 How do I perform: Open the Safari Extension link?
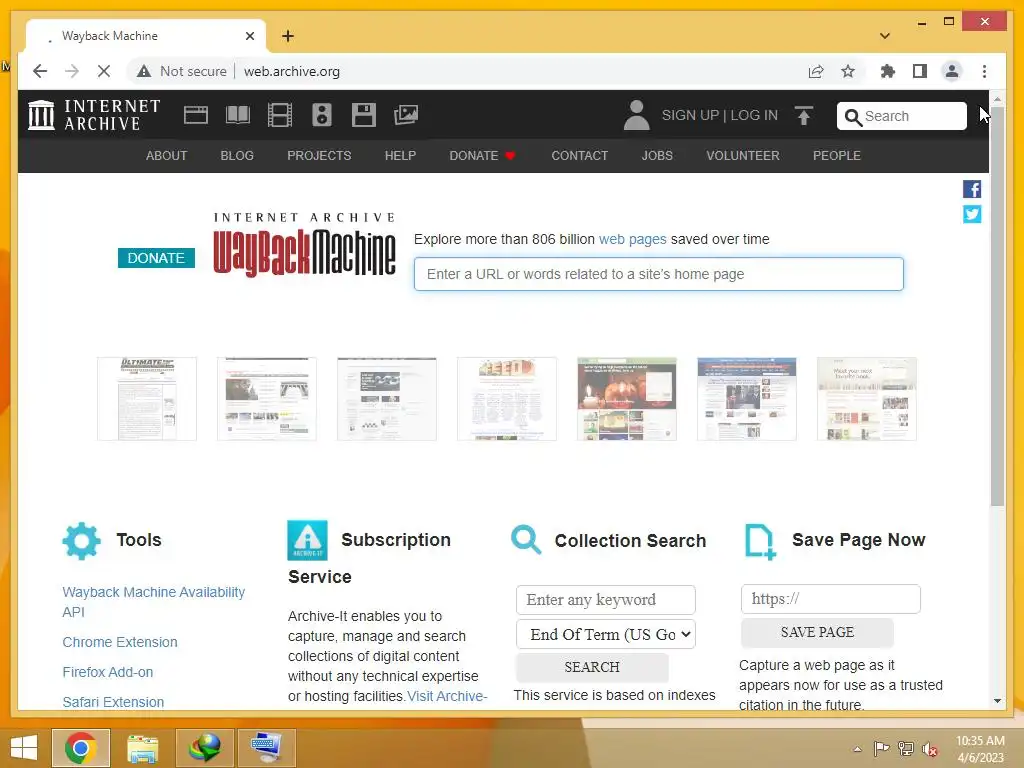pyautogui.click(x=113, y=702)
